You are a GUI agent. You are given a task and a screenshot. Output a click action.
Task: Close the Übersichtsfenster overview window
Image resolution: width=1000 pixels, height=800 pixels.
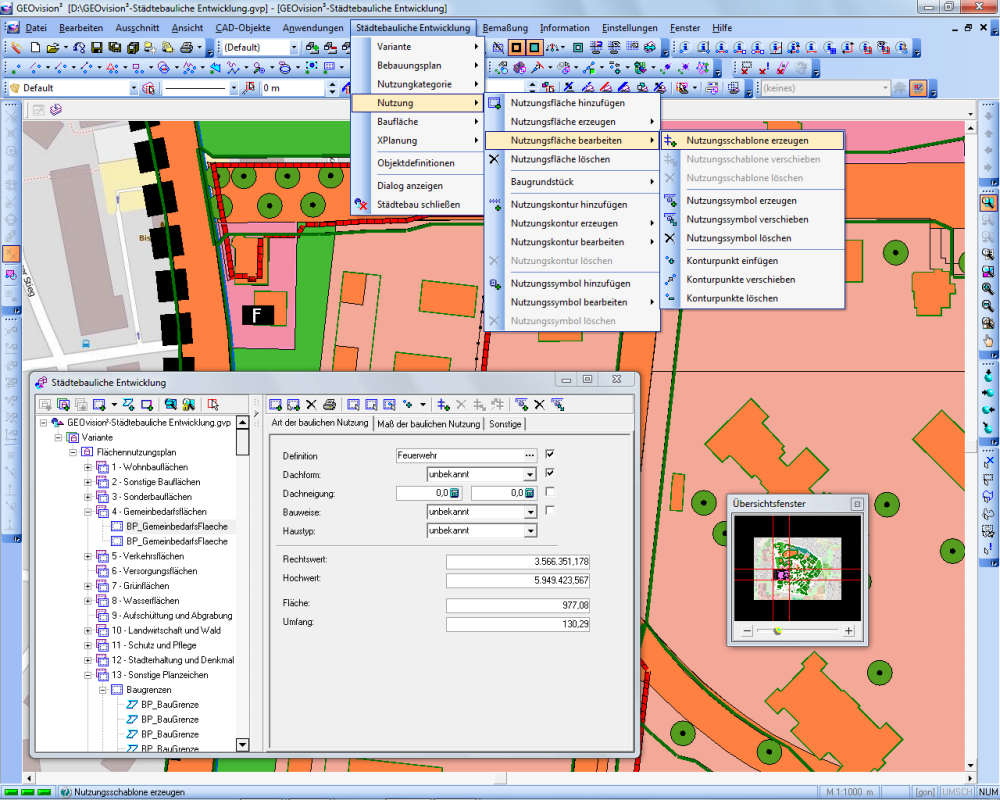(x=856, y=504)
